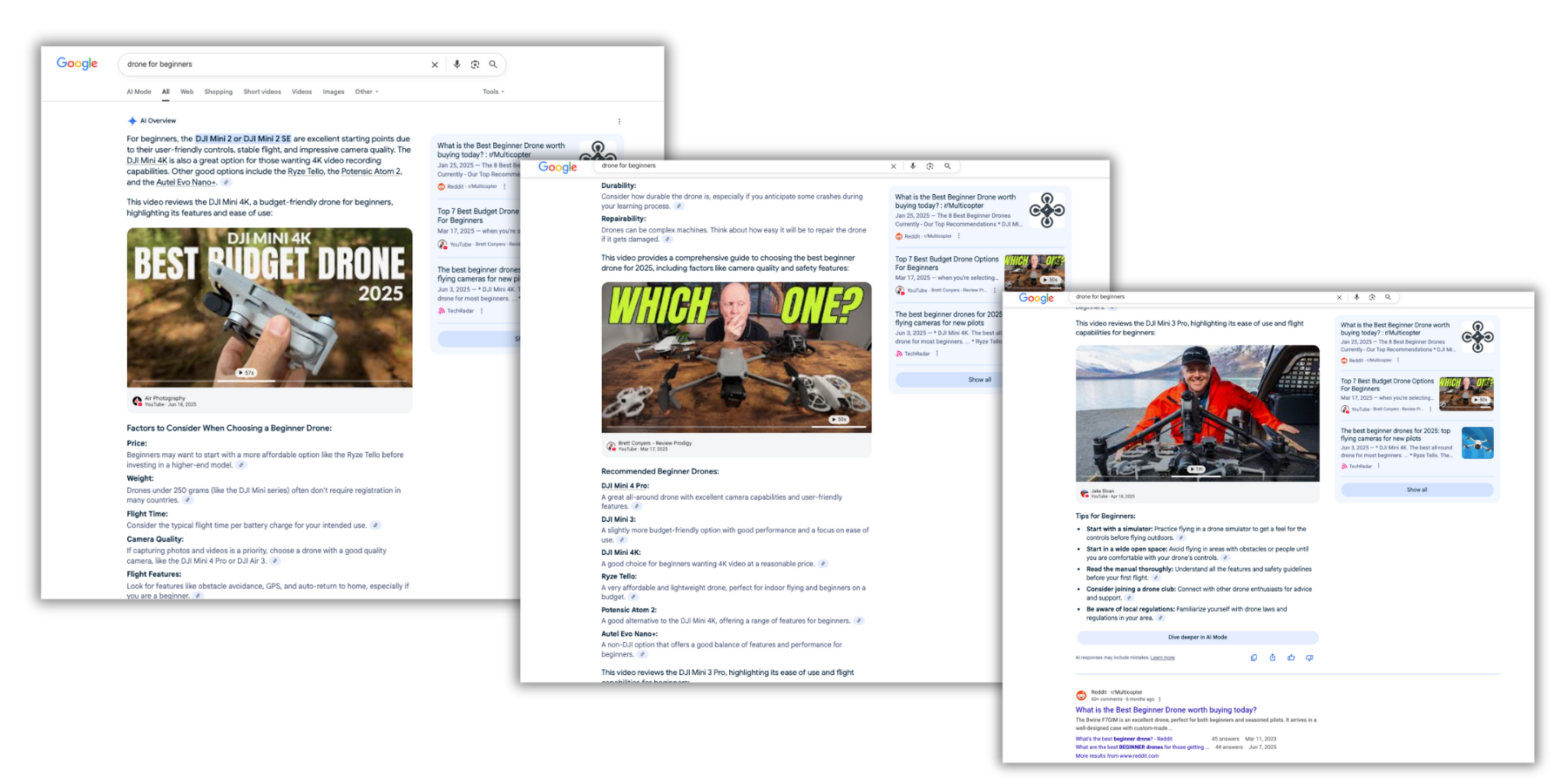The width and height of the screenshot is (1568, 784).
Task: Go to the Shopping tab
Action: tap(219, 91)
